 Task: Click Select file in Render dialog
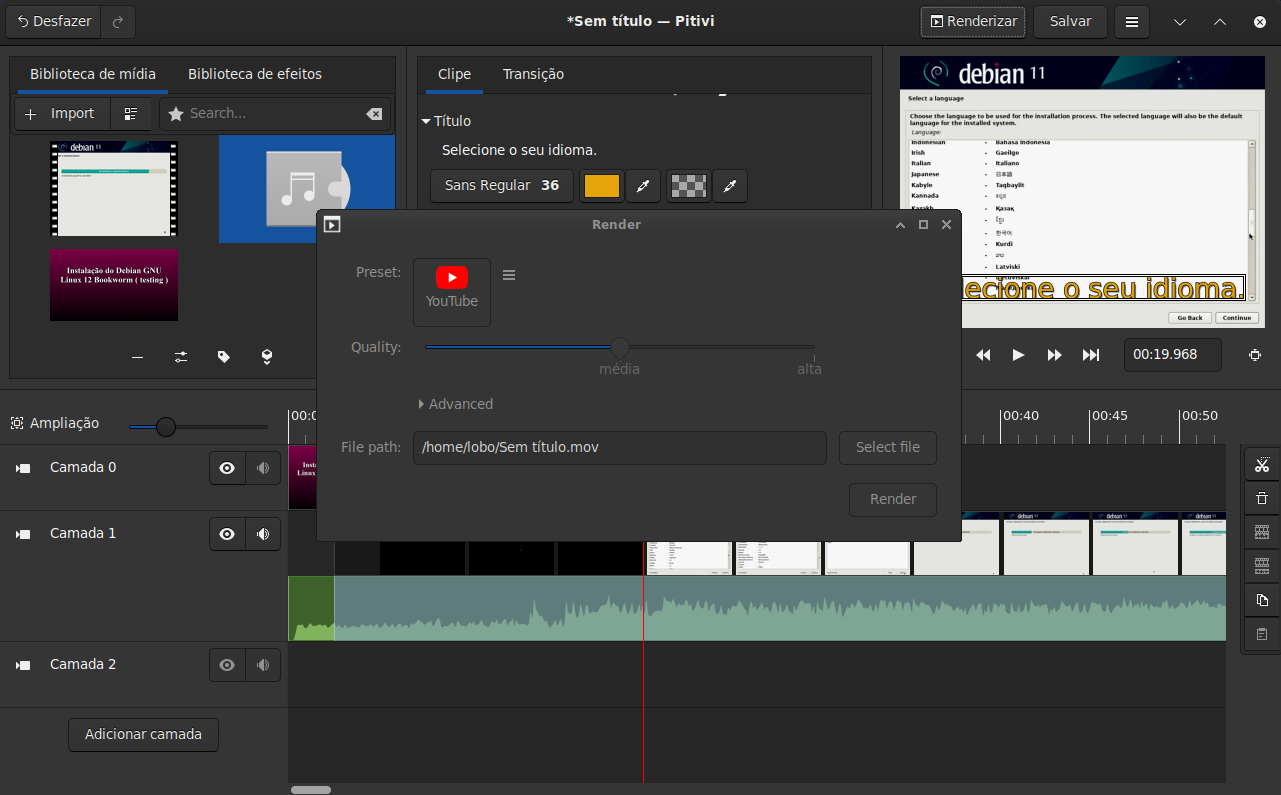tap(888, 447)
